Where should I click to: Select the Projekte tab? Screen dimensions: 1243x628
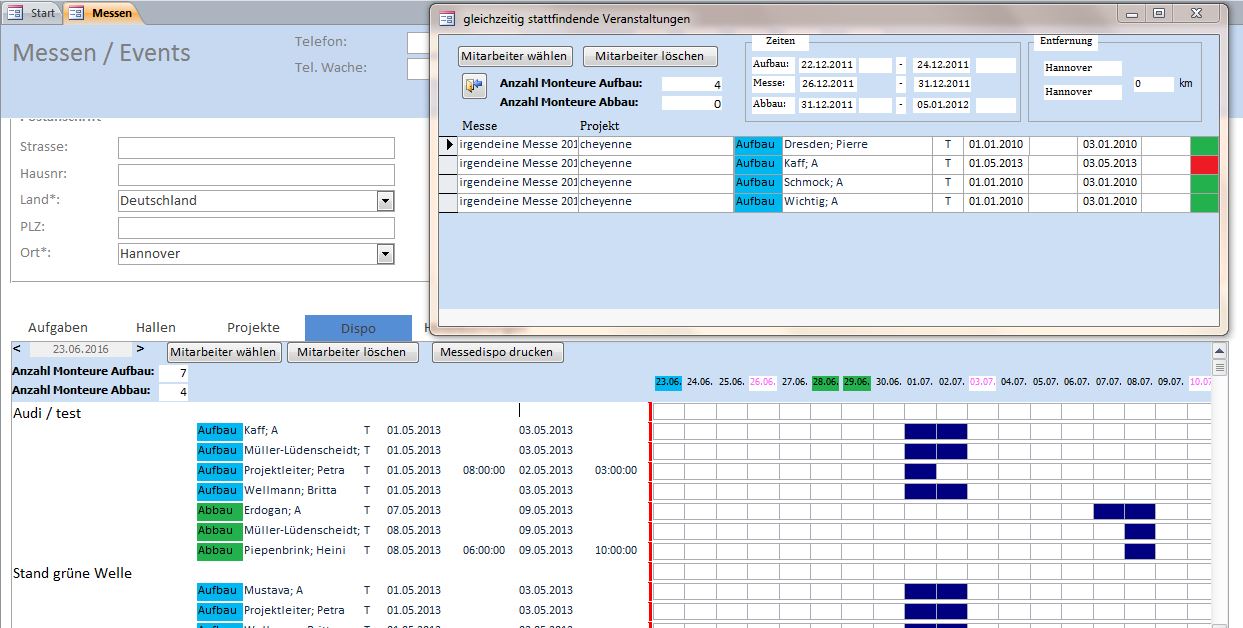click(253, 327)
